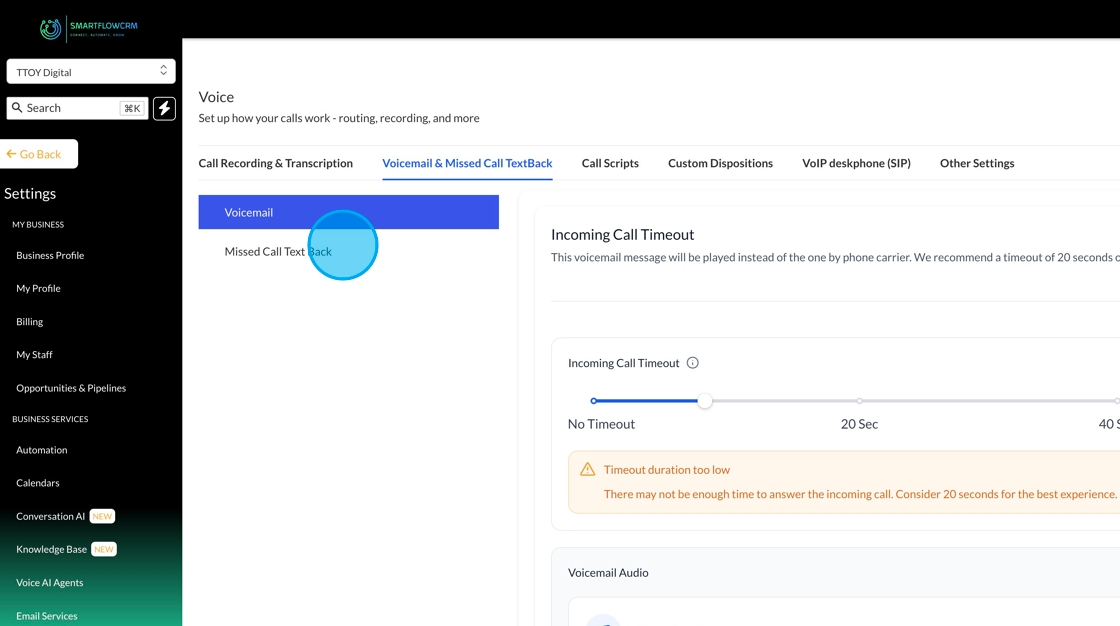
Task: Switch to Call Recording & Transcription tab
Action: 276,163
